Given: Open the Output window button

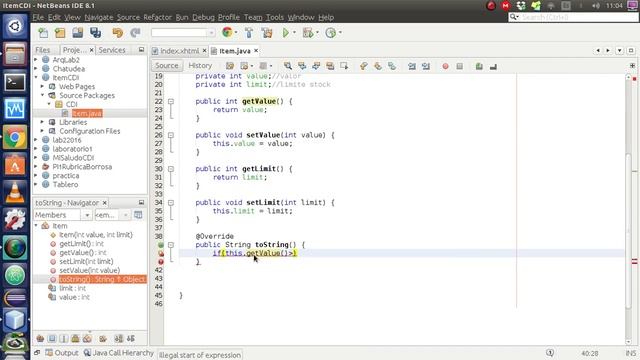Looking at the screenshot, I should coord(62,353).
